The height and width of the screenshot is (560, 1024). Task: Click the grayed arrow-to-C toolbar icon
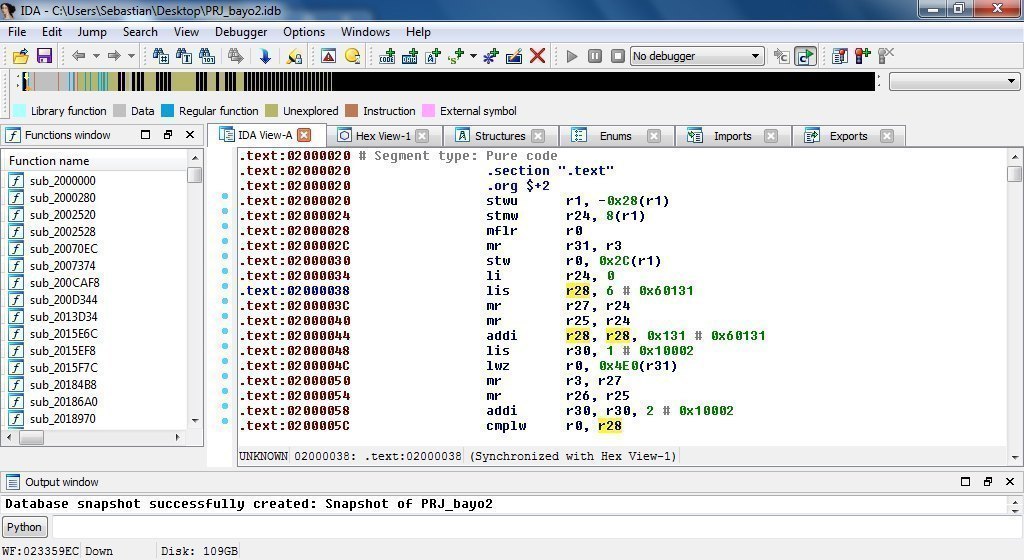click(x=781, y=56)
